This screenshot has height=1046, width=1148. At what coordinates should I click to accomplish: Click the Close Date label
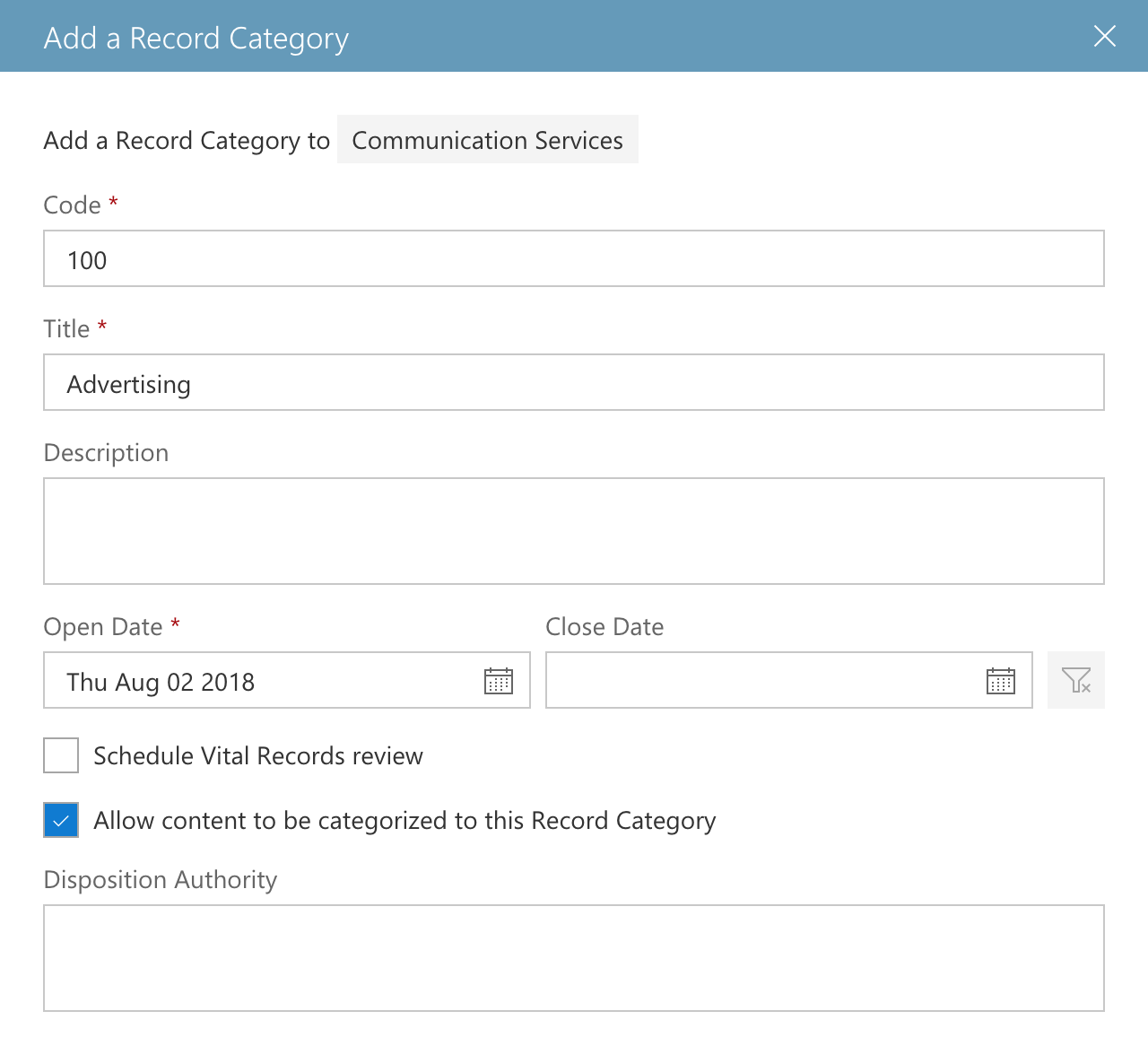604,626
